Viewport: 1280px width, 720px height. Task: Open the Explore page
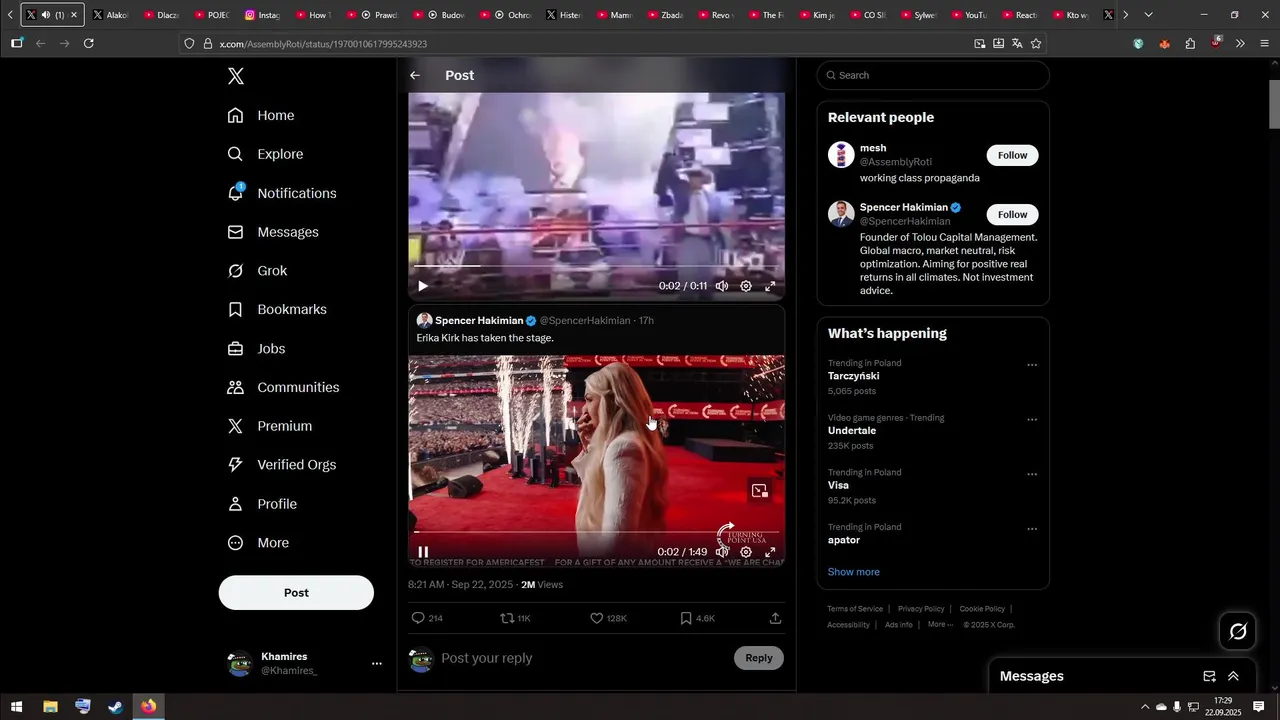(265, 154)
